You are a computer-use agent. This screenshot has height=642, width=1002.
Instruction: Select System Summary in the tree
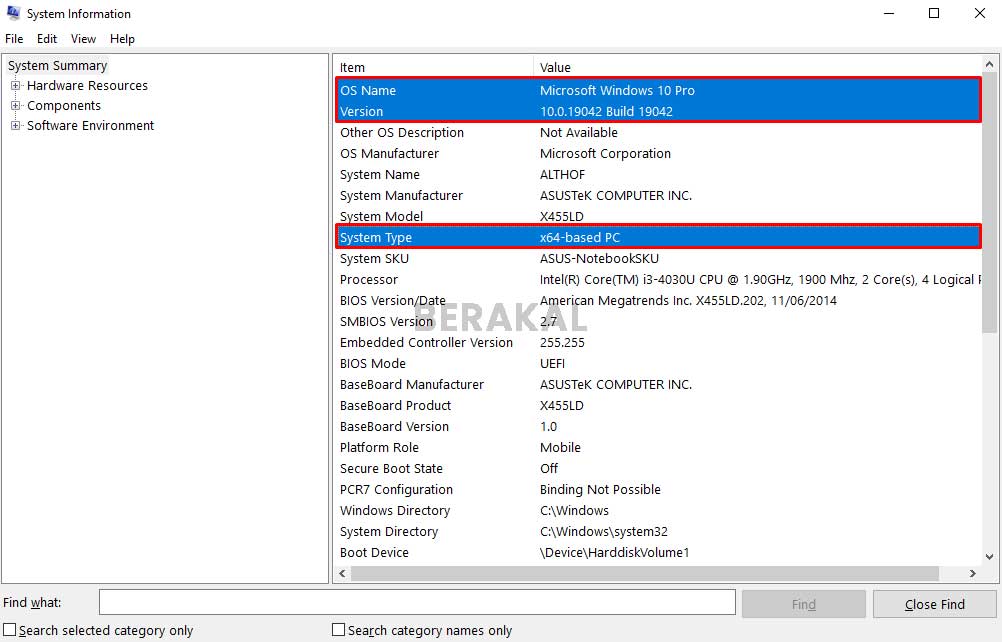(58, 66)
